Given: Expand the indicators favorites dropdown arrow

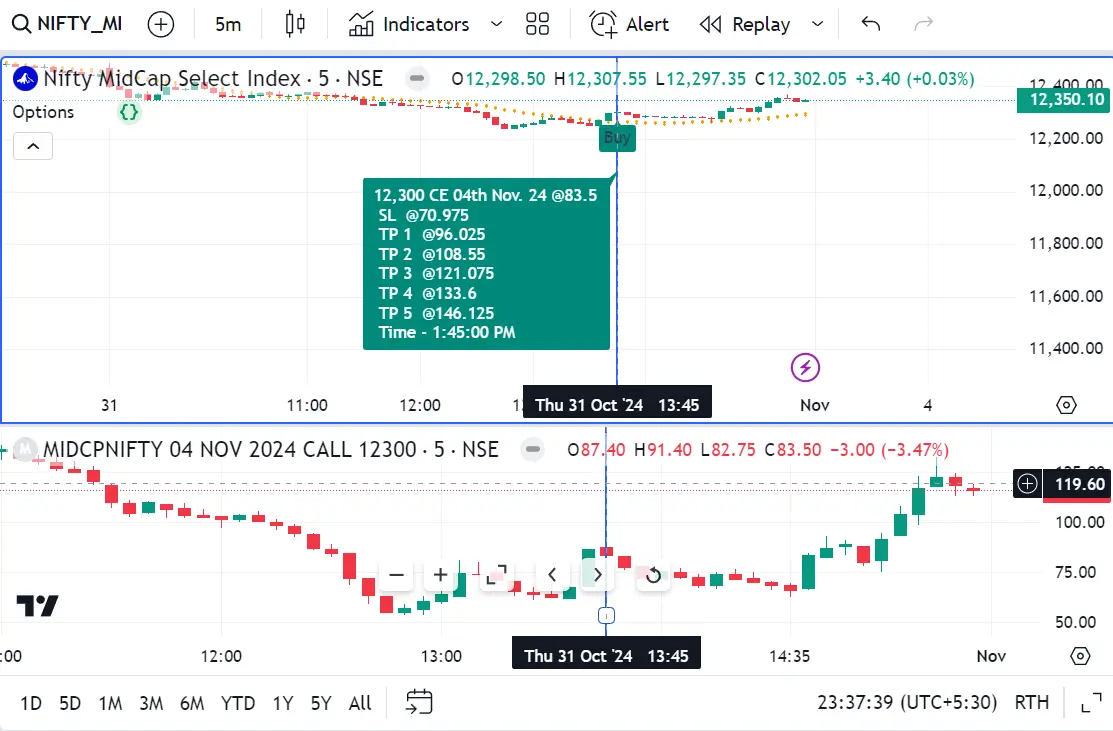Looking at the screenshot, I should pos(497,25).
